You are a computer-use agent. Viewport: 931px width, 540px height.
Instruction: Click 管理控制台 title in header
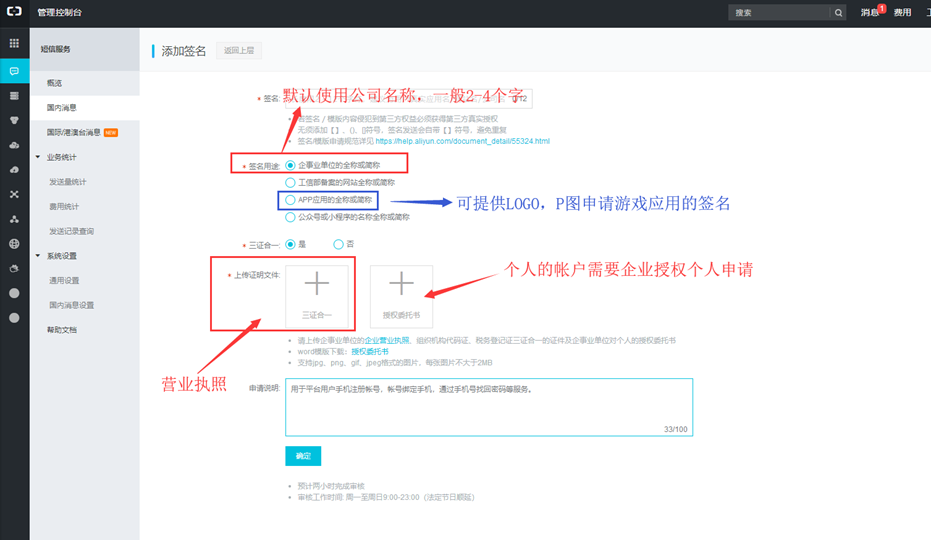pyautogui.click(x=59, y=12)
